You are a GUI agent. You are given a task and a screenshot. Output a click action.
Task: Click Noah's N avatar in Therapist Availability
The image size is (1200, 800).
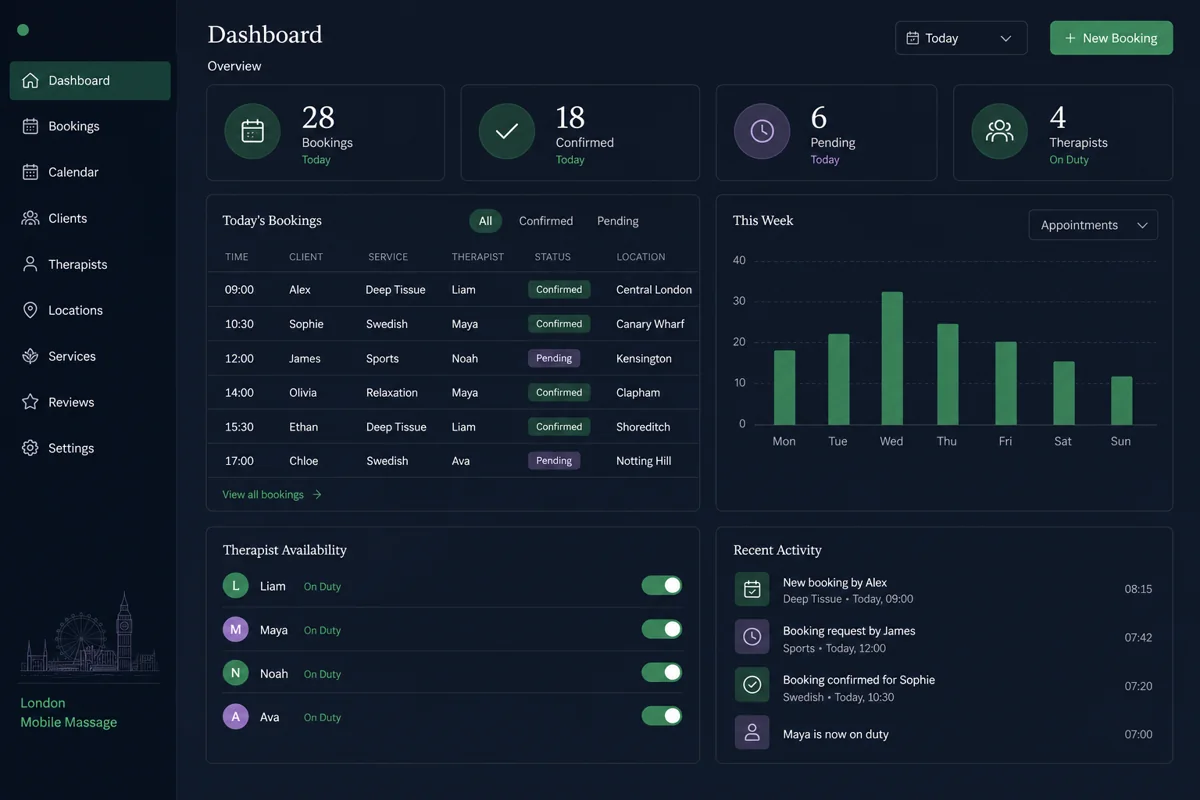[x=235, y=673]
